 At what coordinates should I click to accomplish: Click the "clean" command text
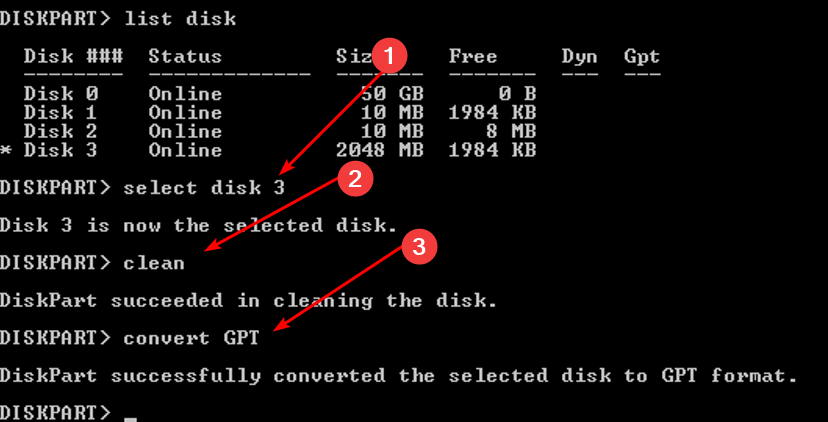point(154,262)
